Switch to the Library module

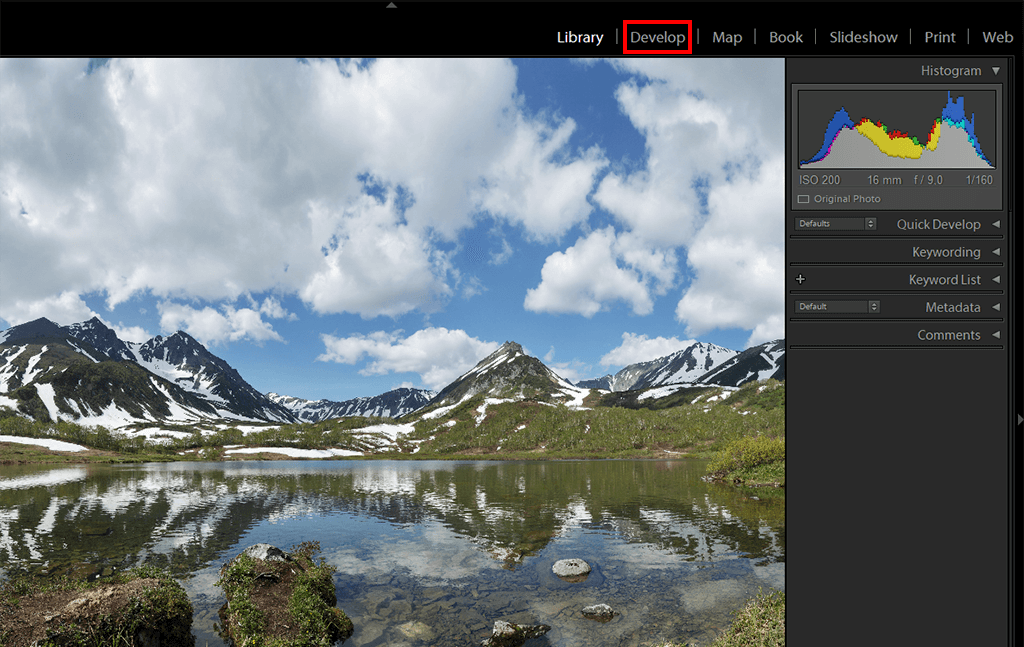pyautogui.click(x=580, y=37)
